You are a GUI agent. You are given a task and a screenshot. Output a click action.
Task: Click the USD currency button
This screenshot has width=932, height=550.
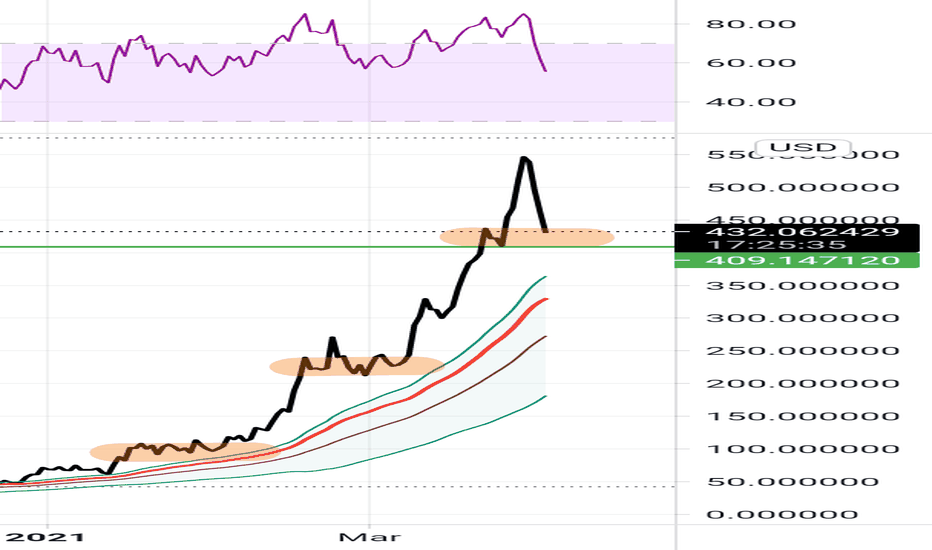[803, 147]
